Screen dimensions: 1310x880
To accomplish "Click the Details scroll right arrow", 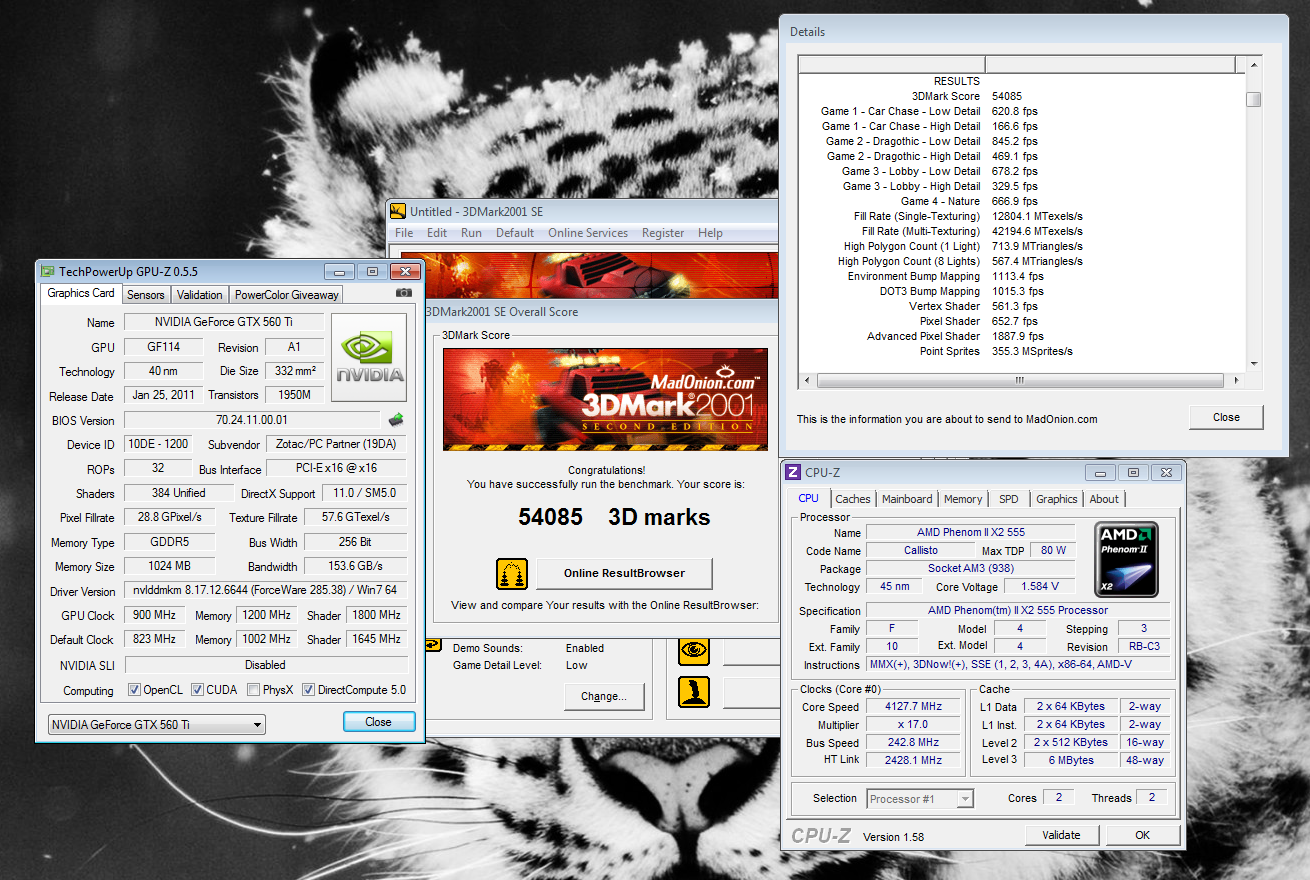I will click(1236, 381).
